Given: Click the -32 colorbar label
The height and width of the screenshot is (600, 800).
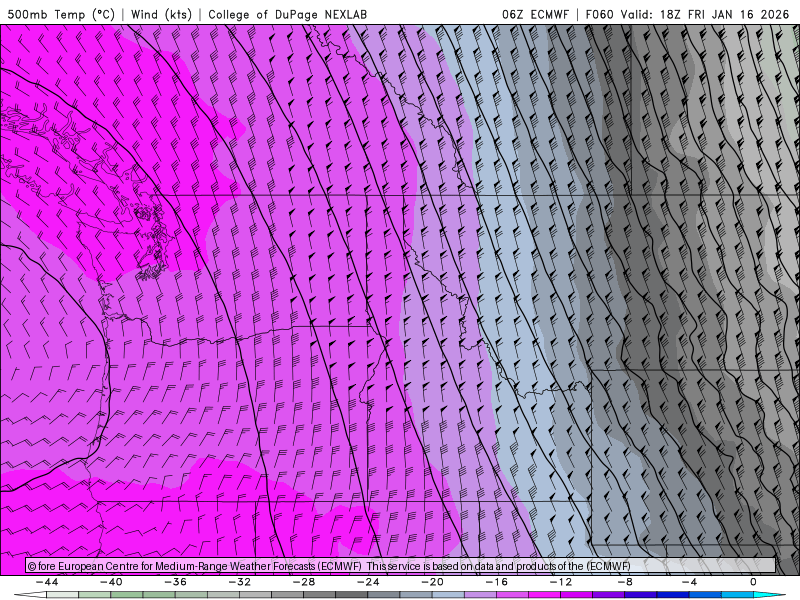Looking at the screenshot, I should [240, 582].
